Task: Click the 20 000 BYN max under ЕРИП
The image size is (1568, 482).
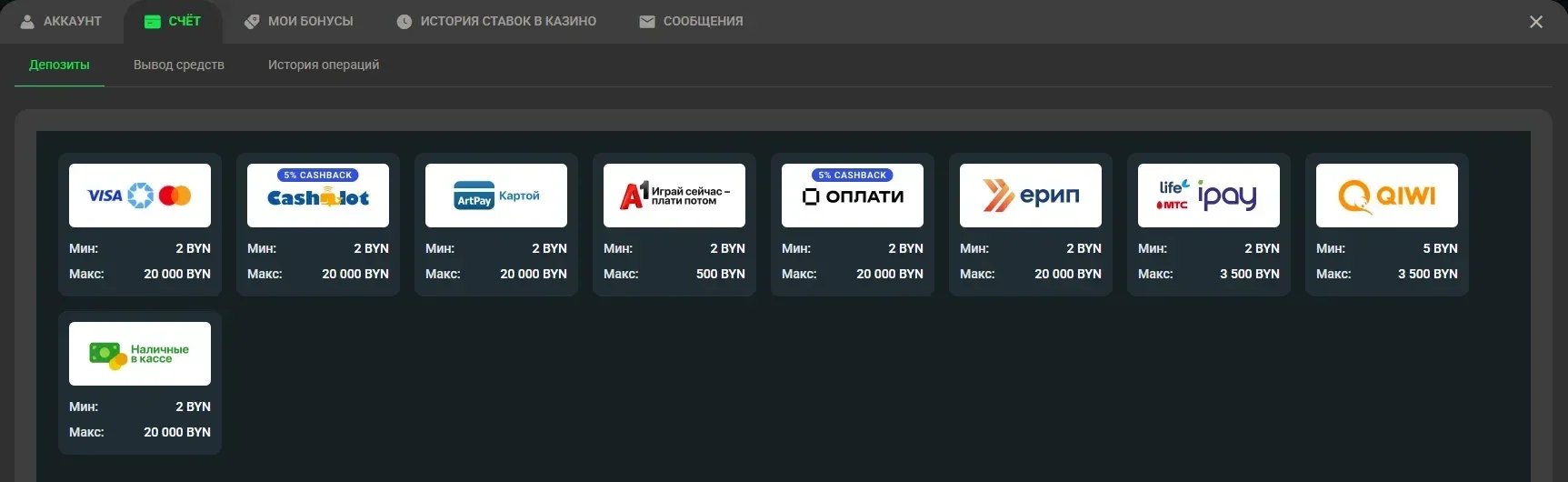Action: click(1068, 274)
